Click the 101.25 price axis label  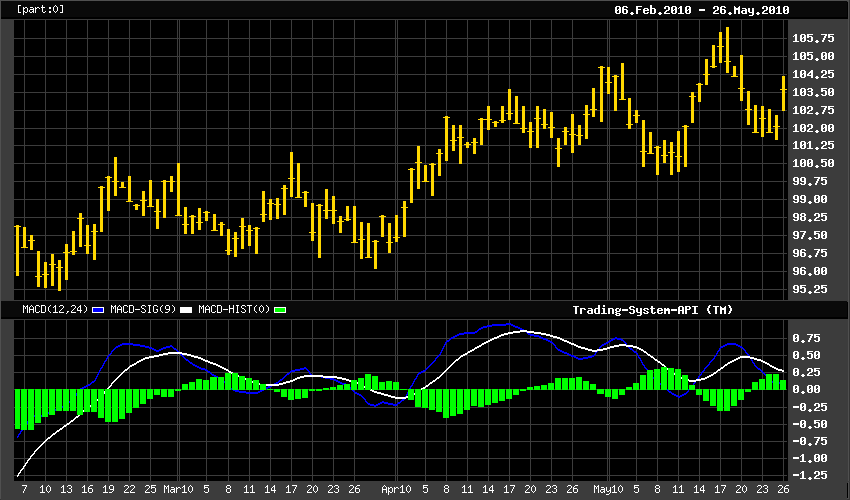813,145
